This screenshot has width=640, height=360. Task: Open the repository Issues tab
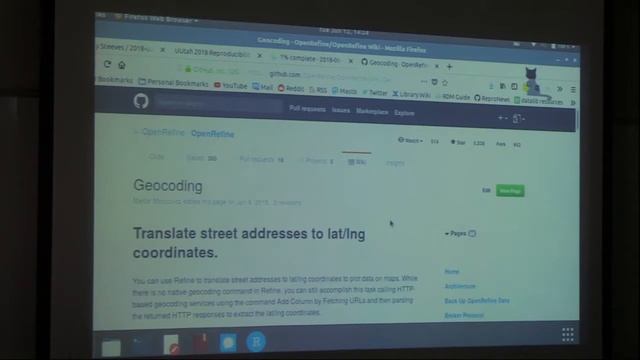[201, 158]
